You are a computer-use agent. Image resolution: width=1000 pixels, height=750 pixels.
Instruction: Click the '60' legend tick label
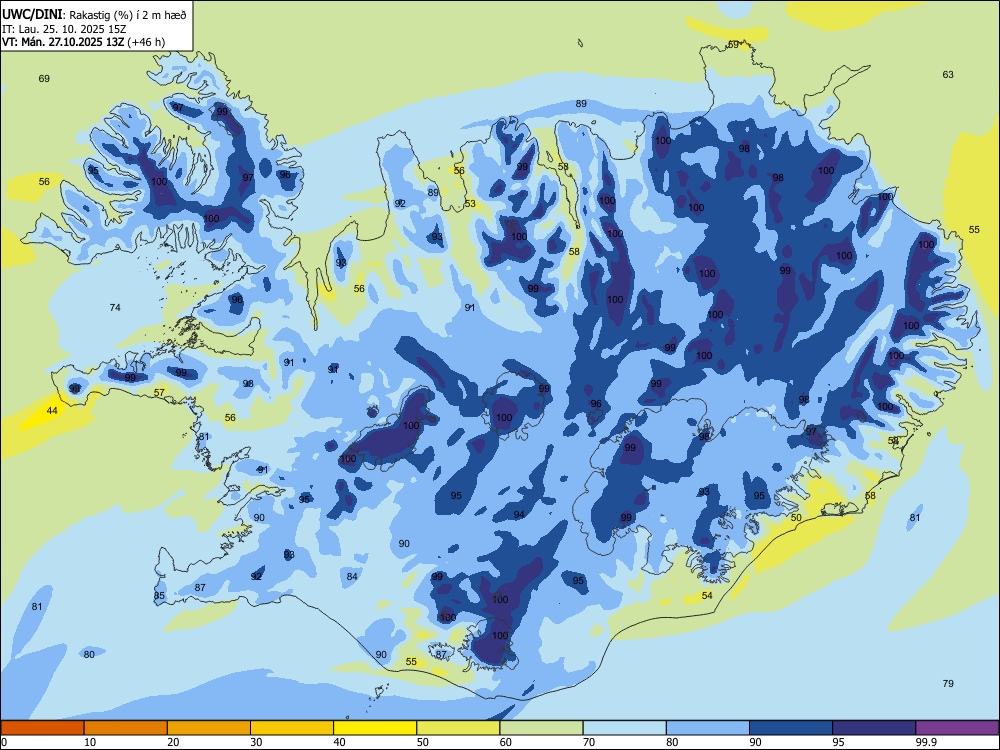tap(506, 742)
